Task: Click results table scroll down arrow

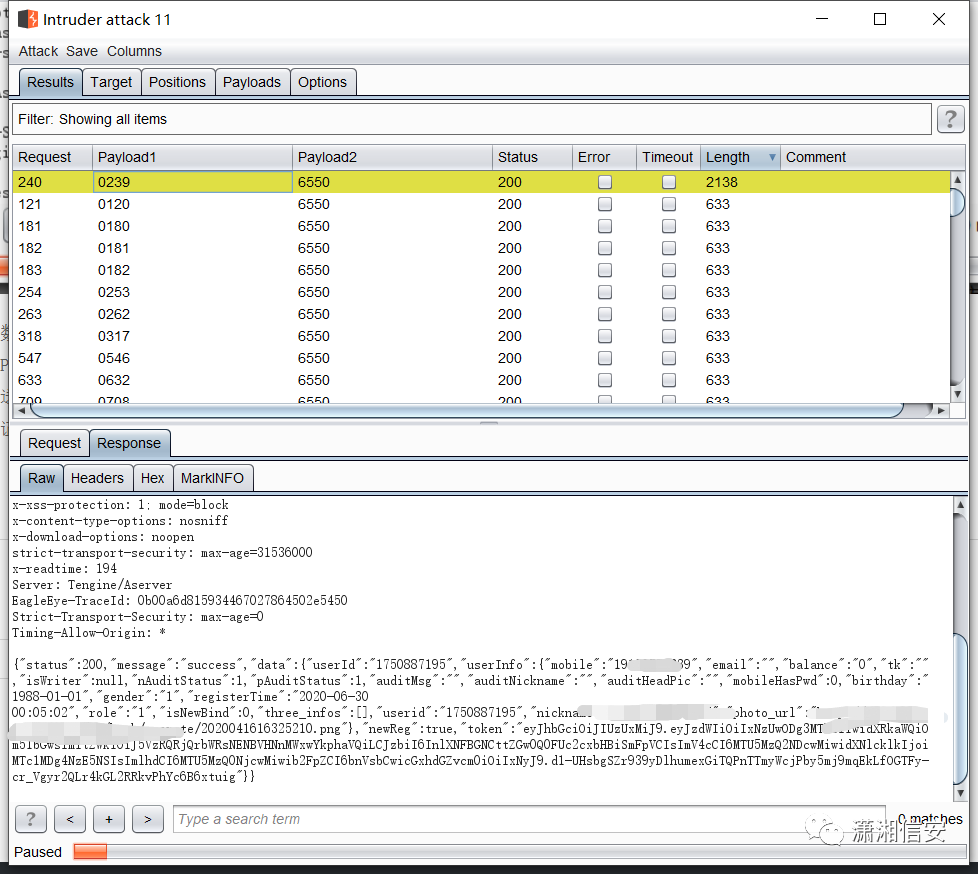Action: 957,394
